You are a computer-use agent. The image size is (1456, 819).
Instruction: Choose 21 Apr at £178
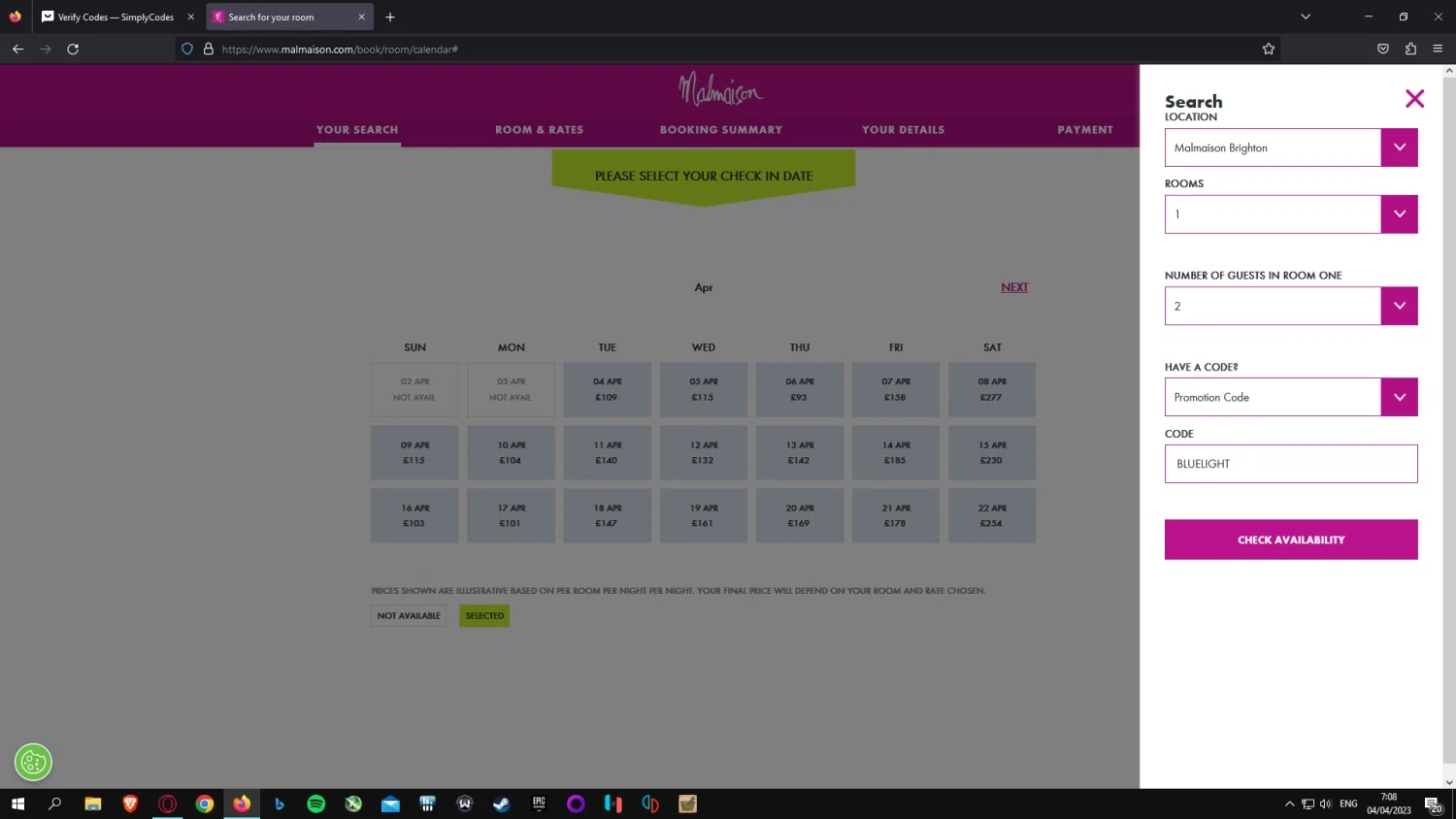896,515
